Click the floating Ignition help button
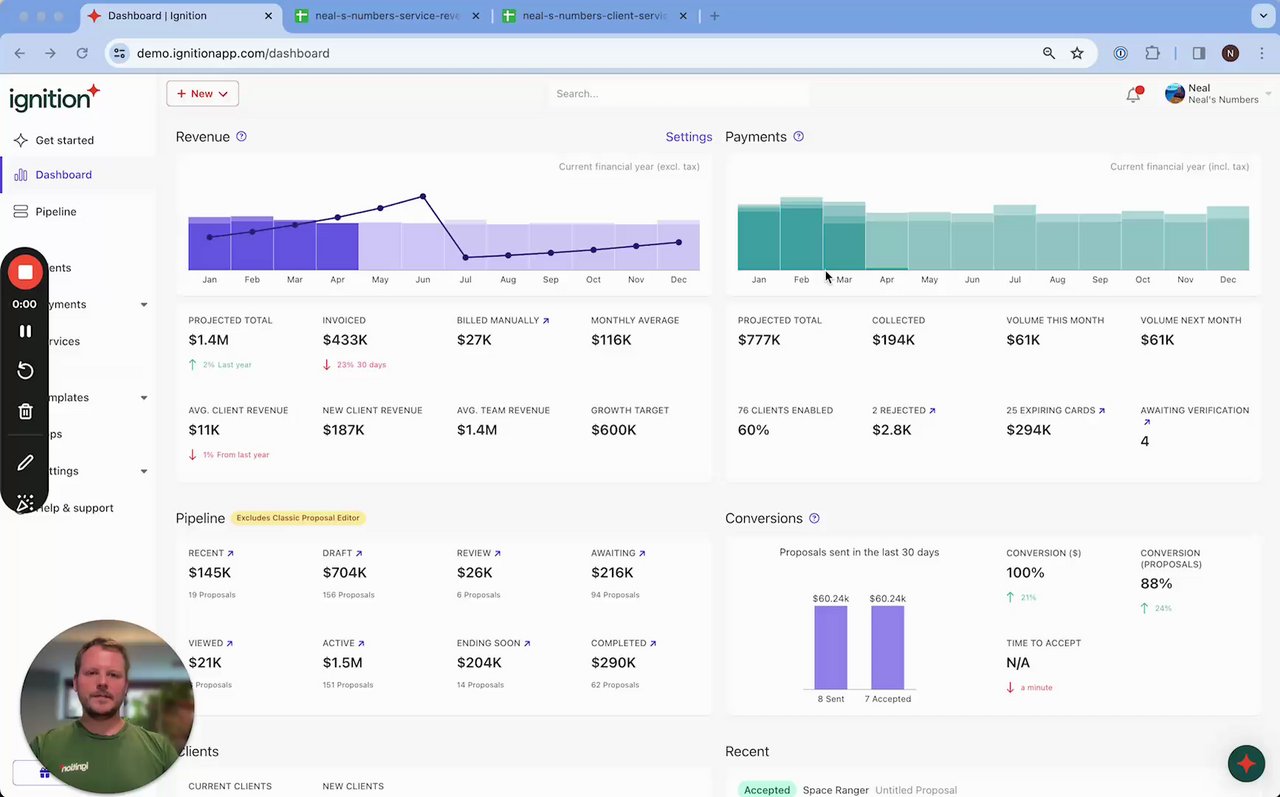1280x797 pixels. (1246, 764)
